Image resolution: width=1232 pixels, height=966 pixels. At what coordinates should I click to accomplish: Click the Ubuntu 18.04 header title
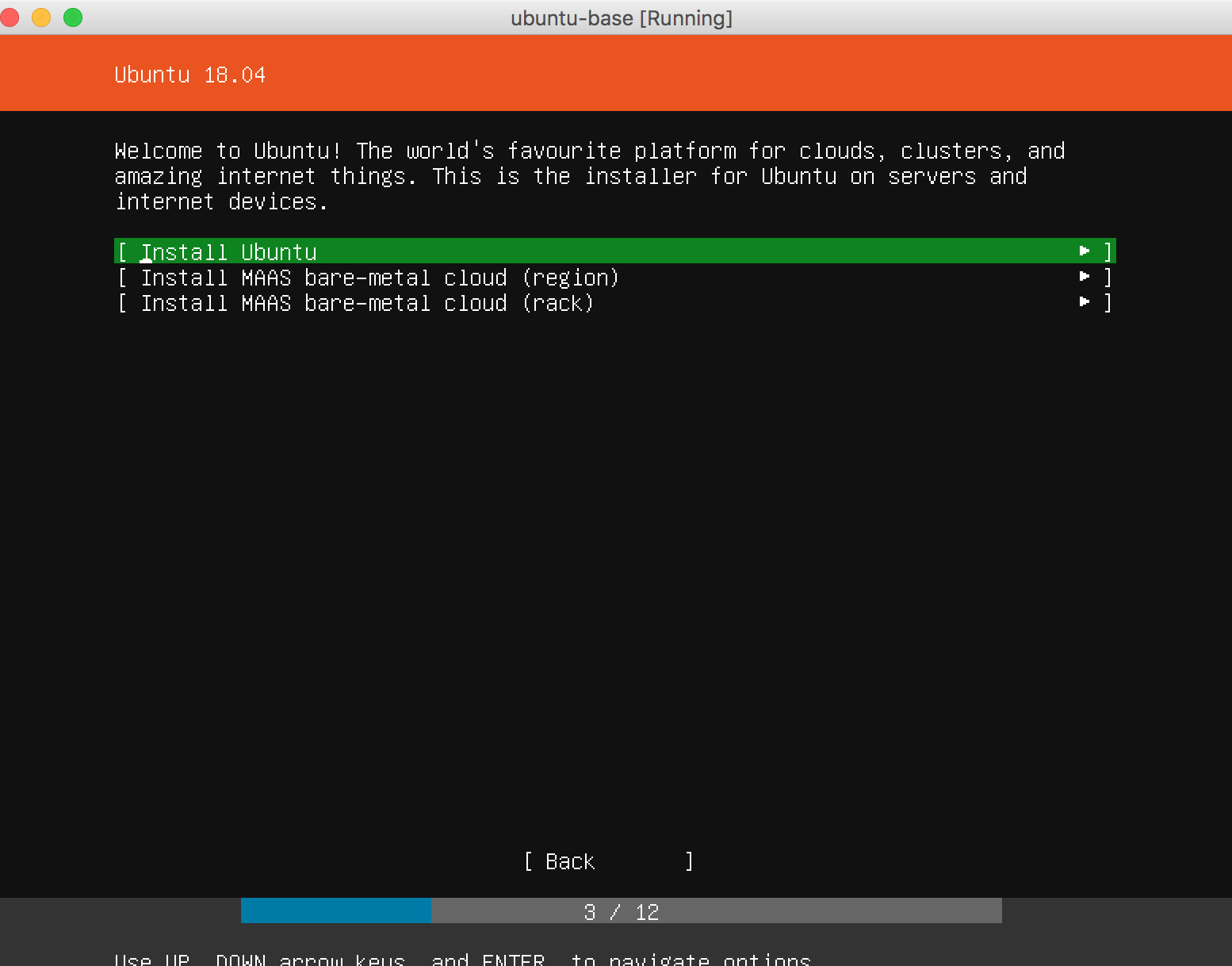click(x=189, y=75)
